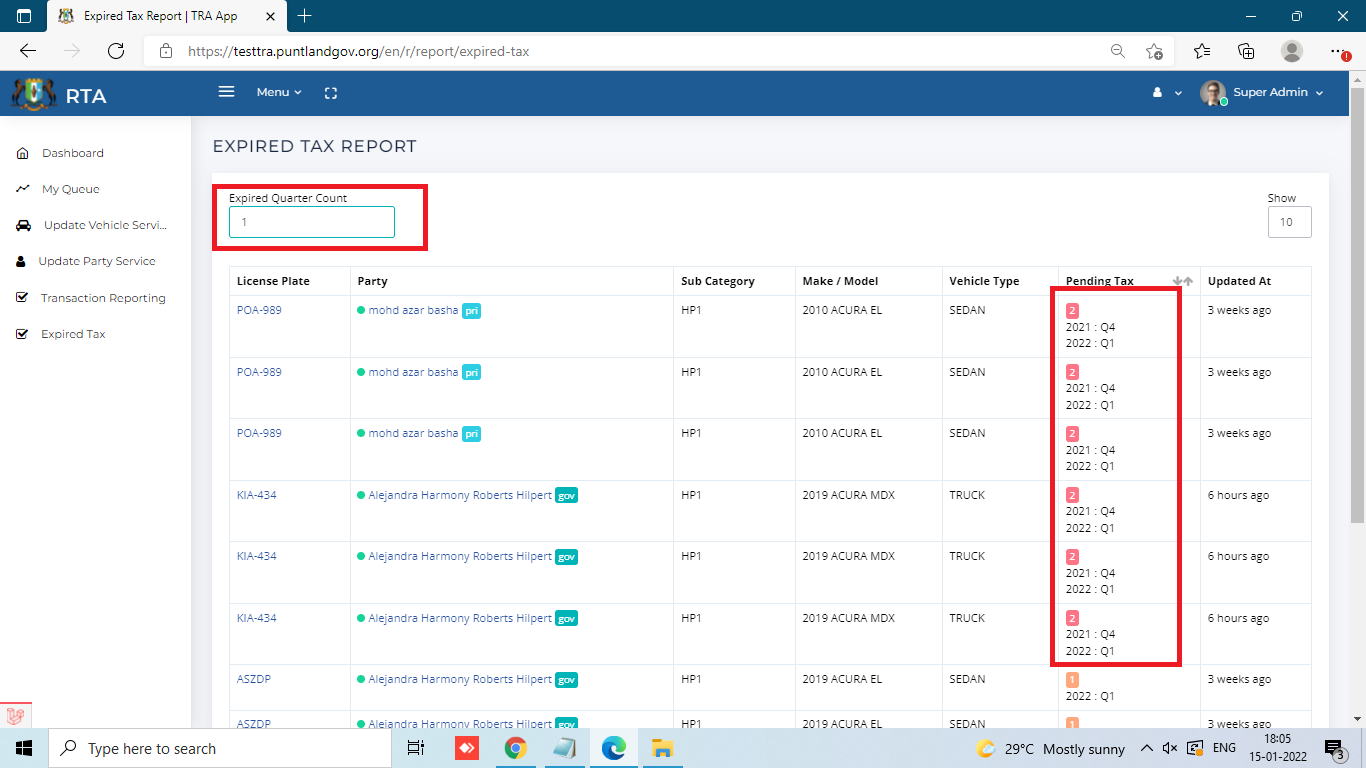Open Transaction Reporting from sidebar

tap(103, 298)
